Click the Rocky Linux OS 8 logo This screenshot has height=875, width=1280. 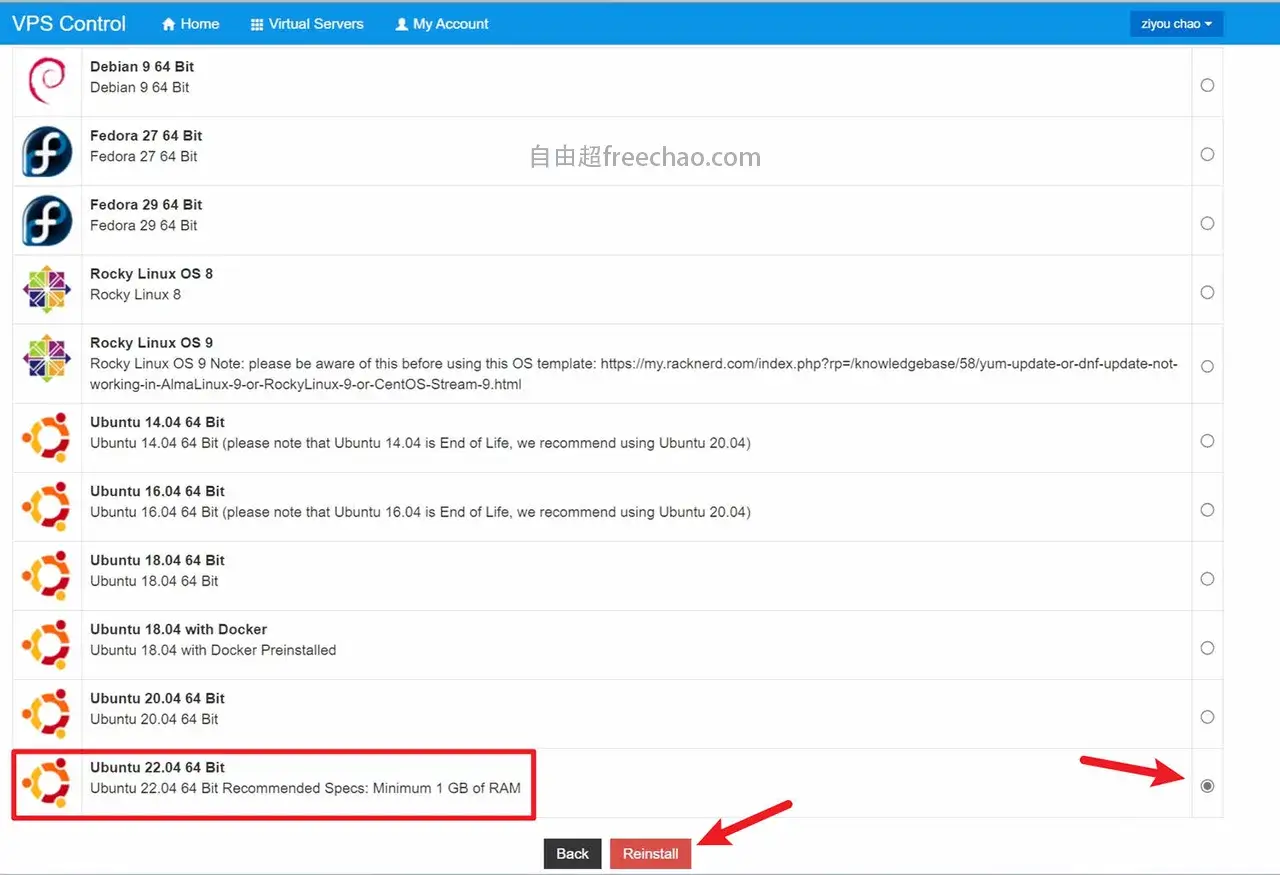[47, 290]
